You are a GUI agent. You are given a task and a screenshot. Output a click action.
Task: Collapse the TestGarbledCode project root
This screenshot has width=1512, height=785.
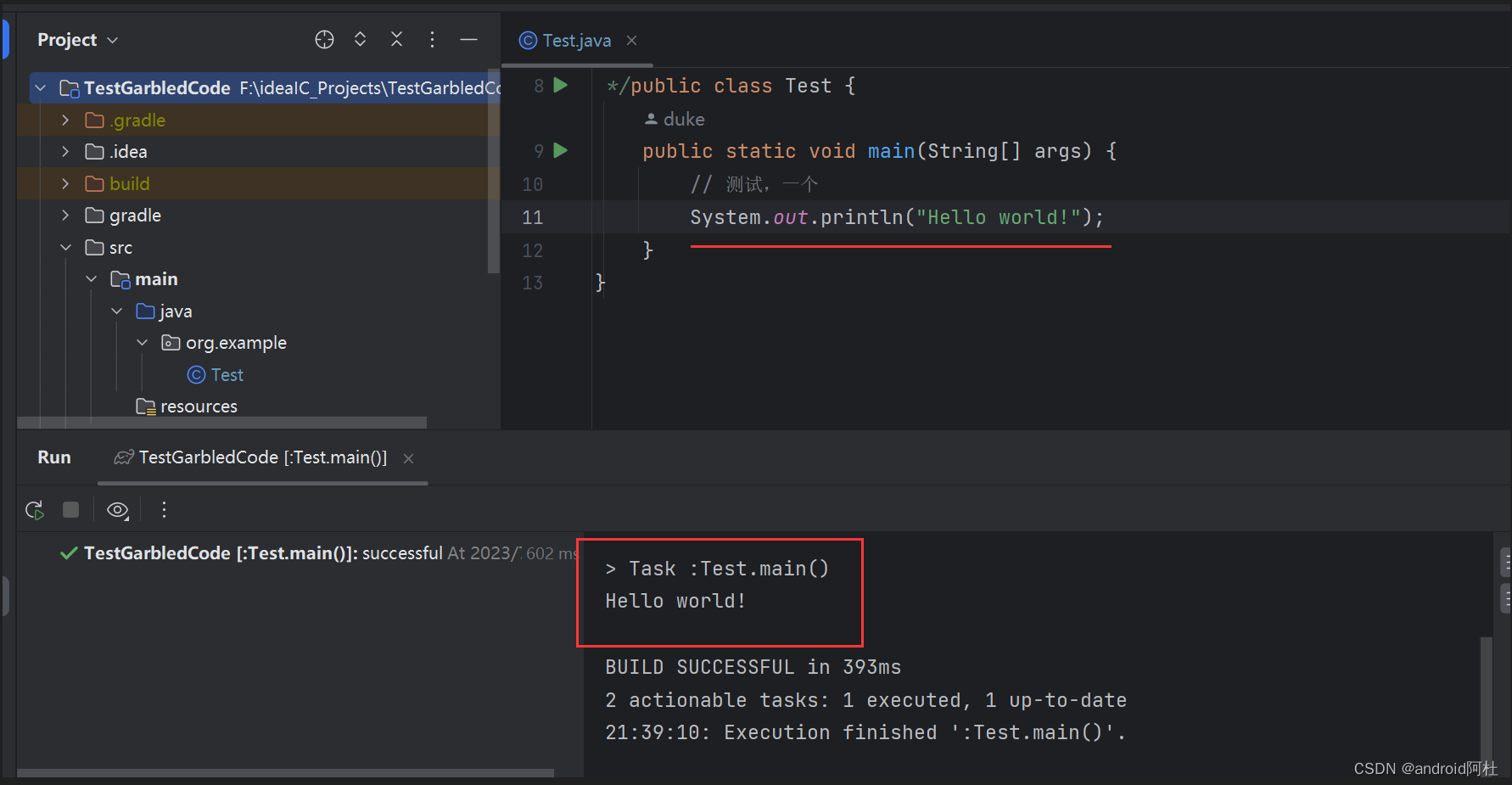coord(40,88)
